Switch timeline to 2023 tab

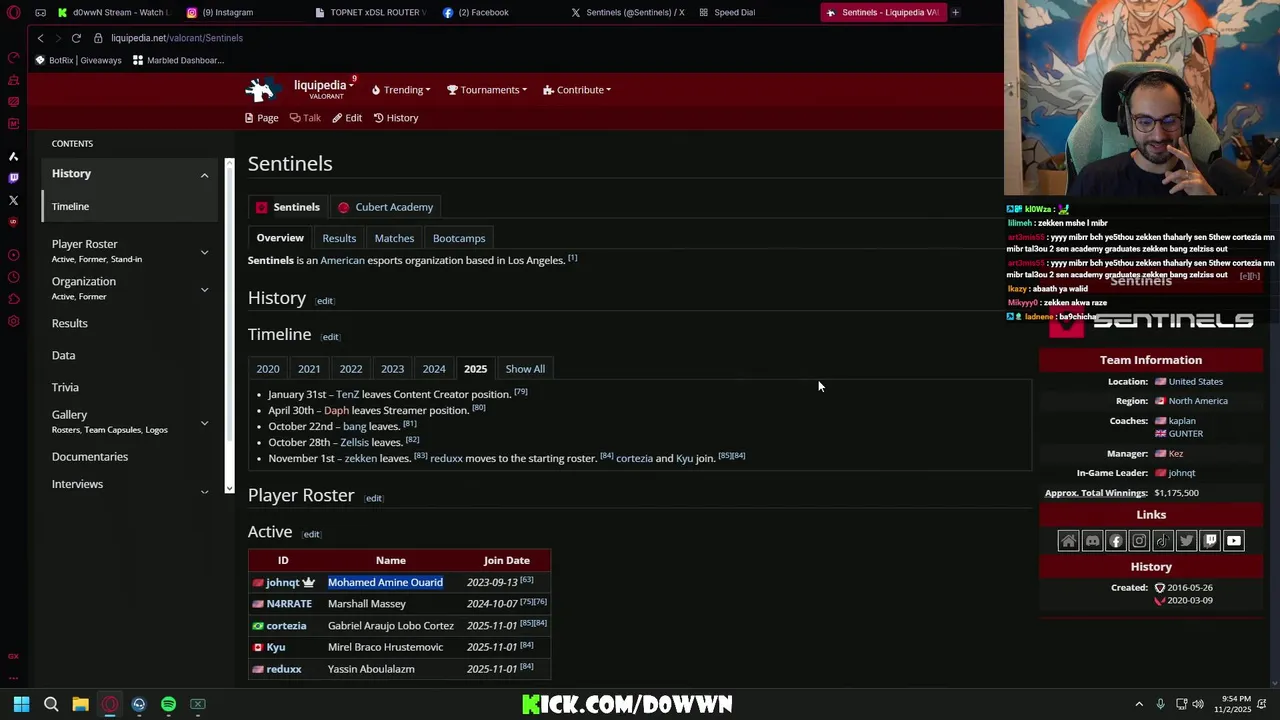[x=392, y=369]
